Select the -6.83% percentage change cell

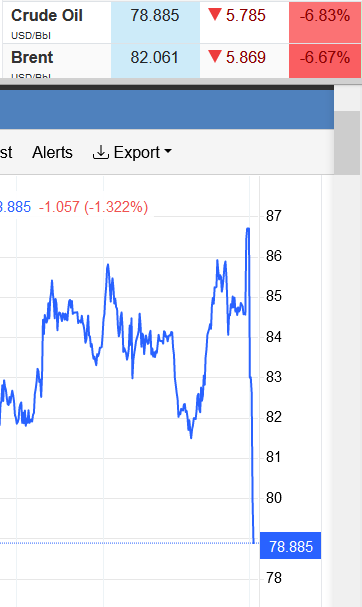pos(325,22)
